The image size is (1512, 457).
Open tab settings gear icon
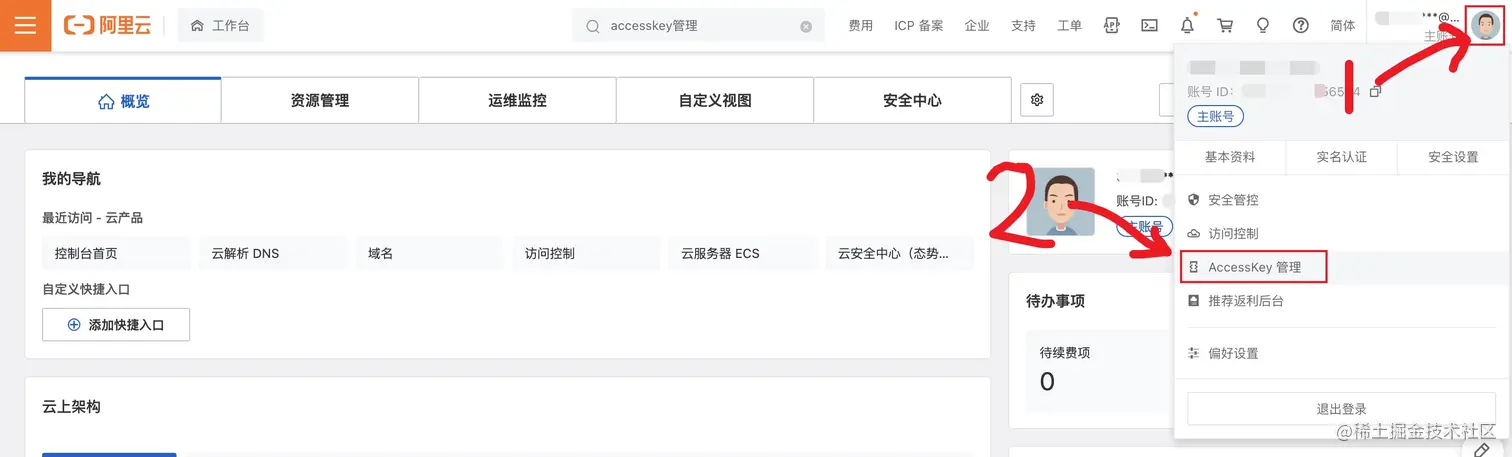click(x=1037, y=99)
